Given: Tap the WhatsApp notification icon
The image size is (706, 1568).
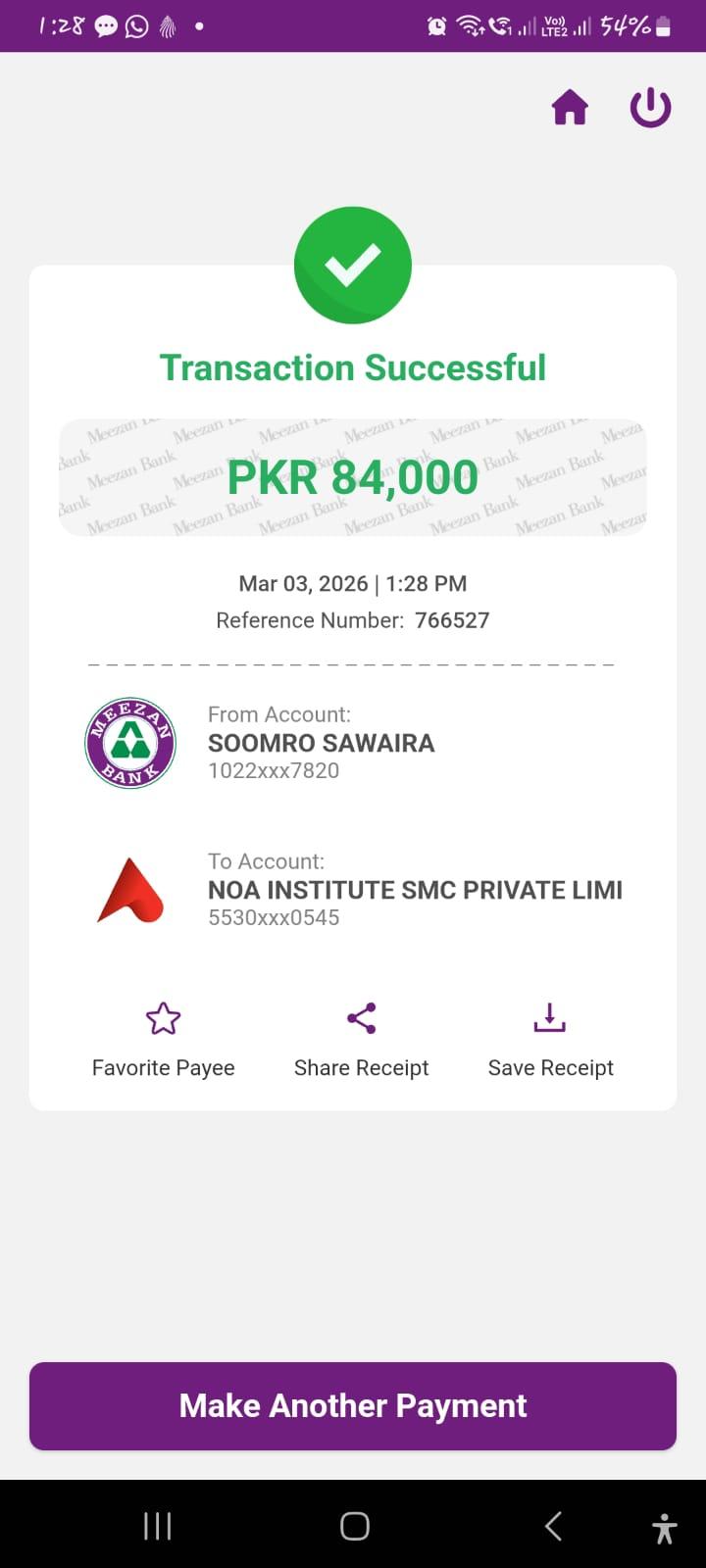Looking at the screenshot, I should (136, 26).
